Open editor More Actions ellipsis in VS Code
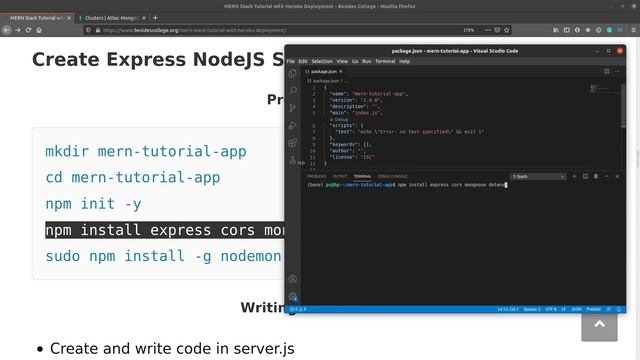 pyautogui.click(x=617, y=71)
